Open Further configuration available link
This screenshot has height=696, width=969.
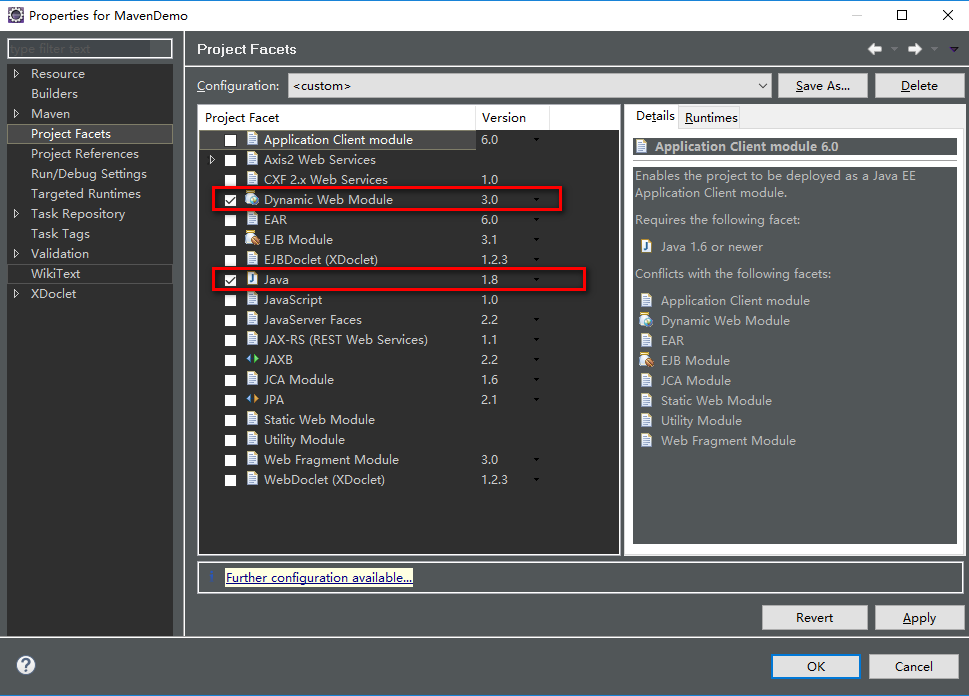tap(319, 577)
